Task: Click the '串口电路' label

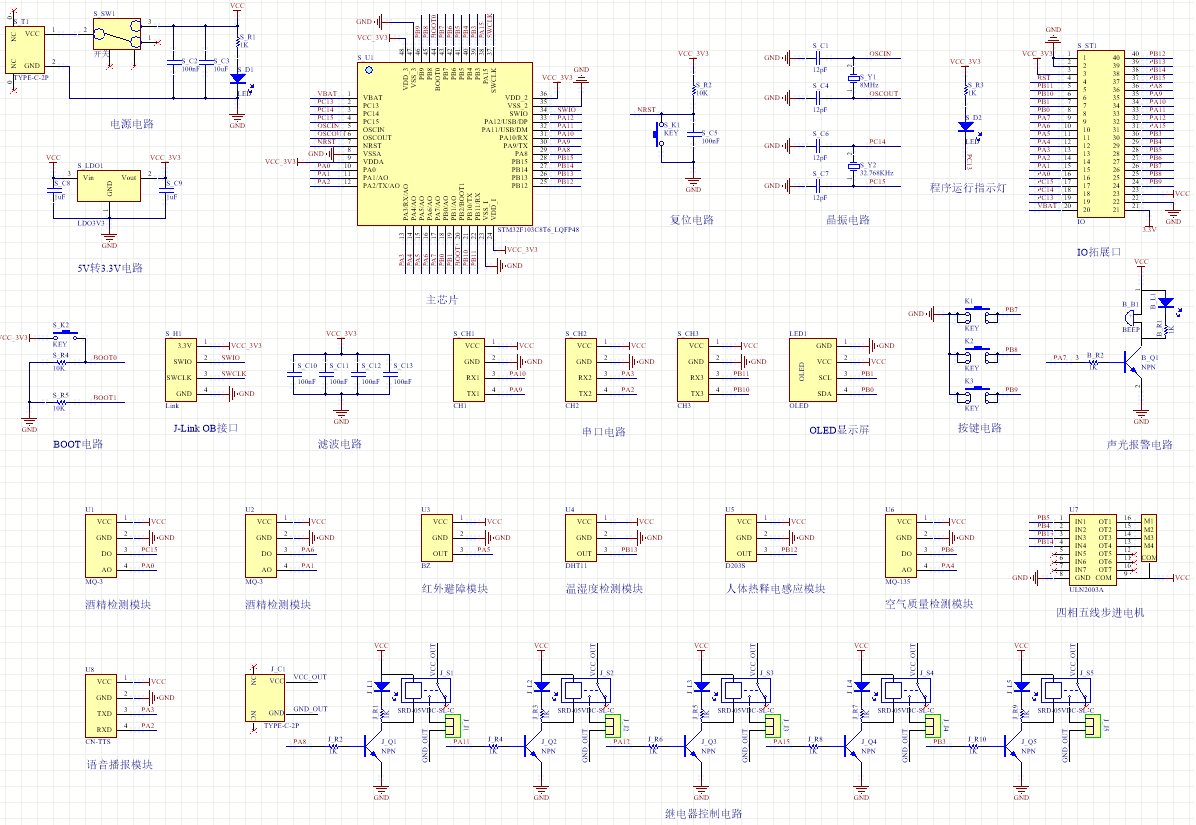Action: point(604,432)
